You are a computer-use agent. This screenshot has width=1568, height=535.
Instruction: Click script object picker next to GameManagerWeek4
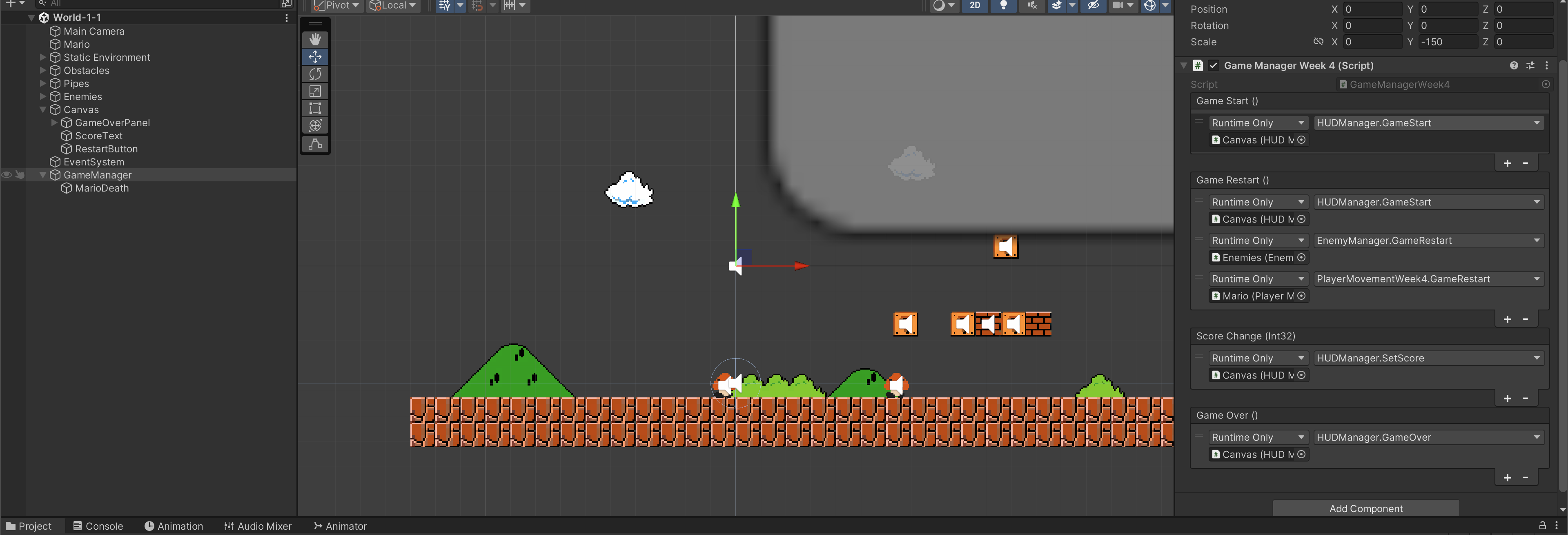[1546, 85]
